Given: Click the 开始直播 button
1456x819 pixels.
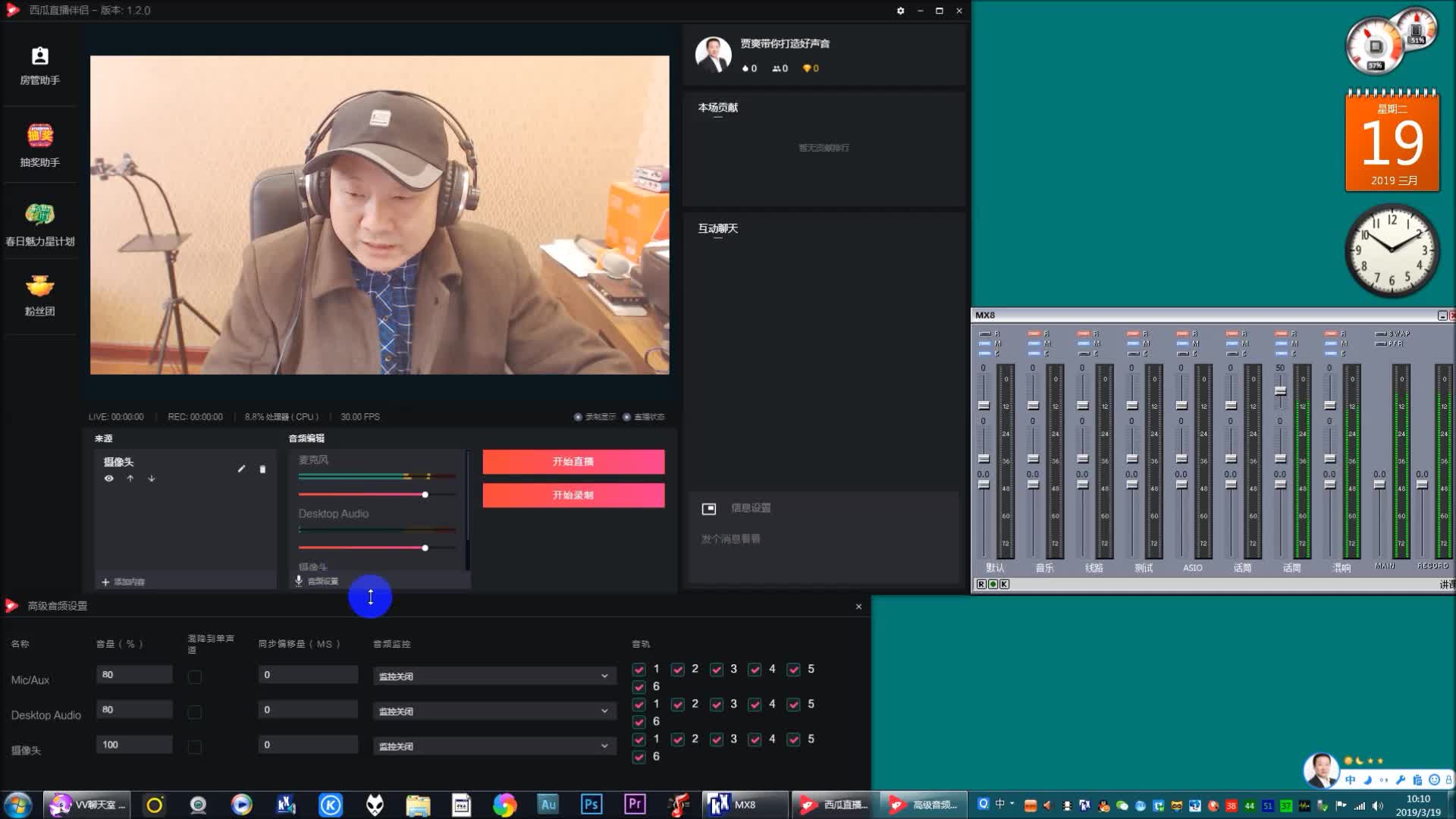Looking at the screenshot, I should point(573,462).
